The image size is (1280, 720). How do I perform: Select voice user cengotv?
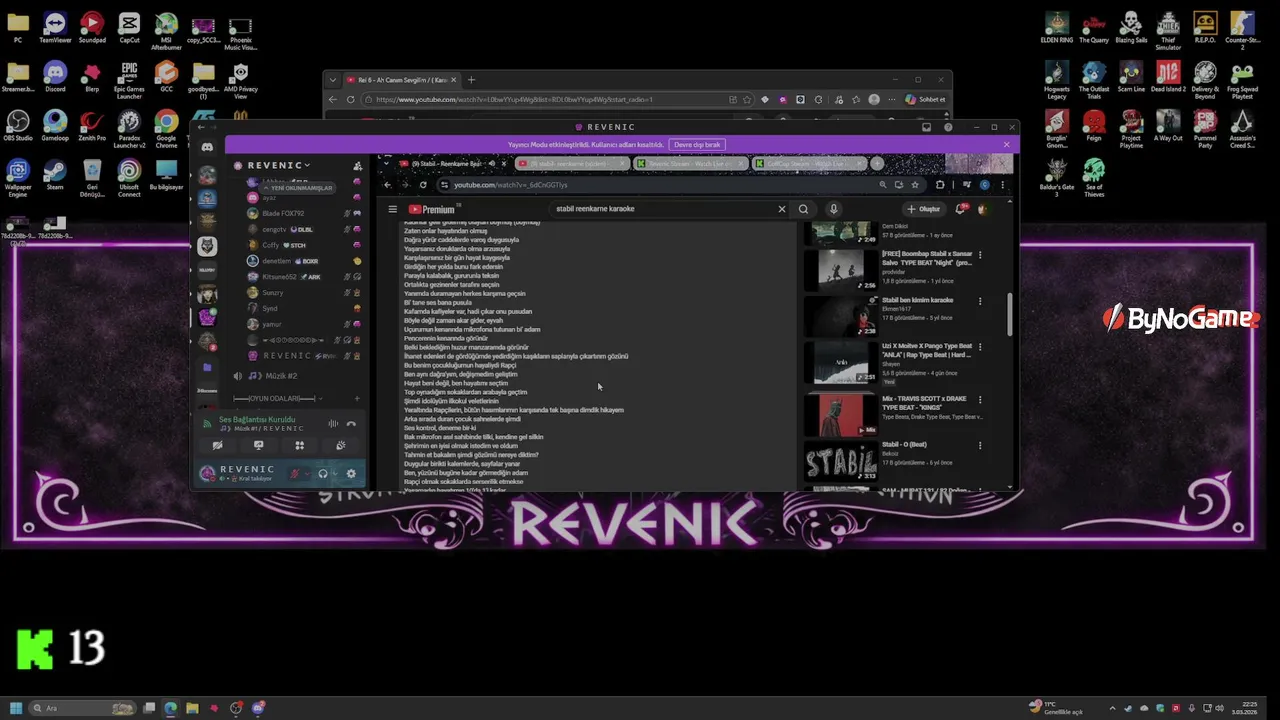click(x=304, y=229)
